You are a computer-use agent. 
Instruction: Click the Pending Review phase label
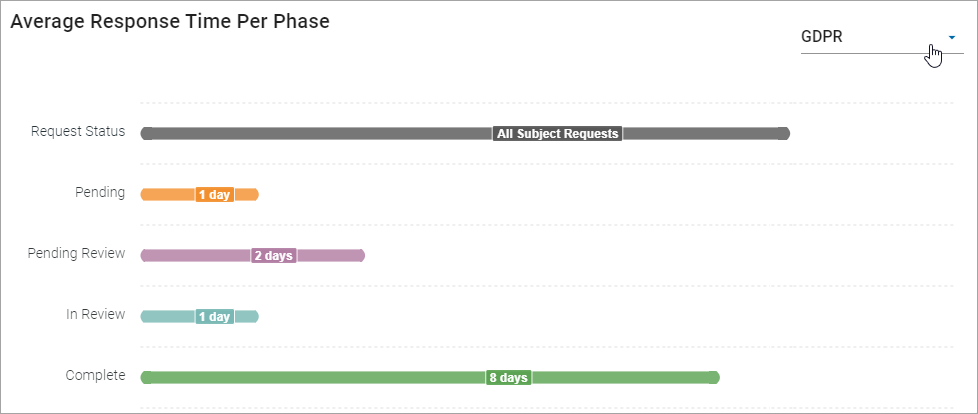pos(76,253)
